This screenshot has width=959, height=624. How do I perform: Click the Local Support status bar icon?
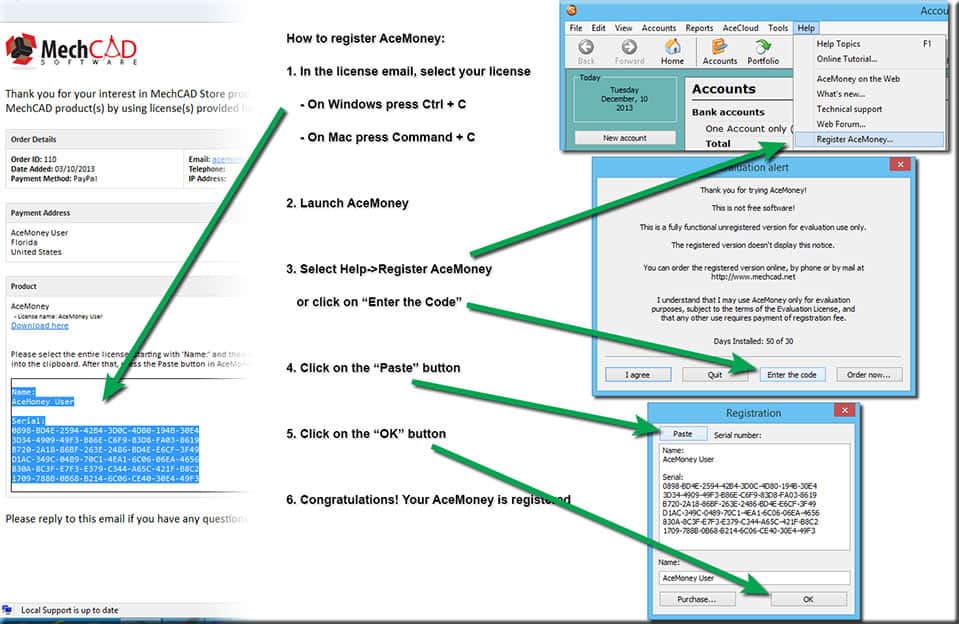(7, 610)
